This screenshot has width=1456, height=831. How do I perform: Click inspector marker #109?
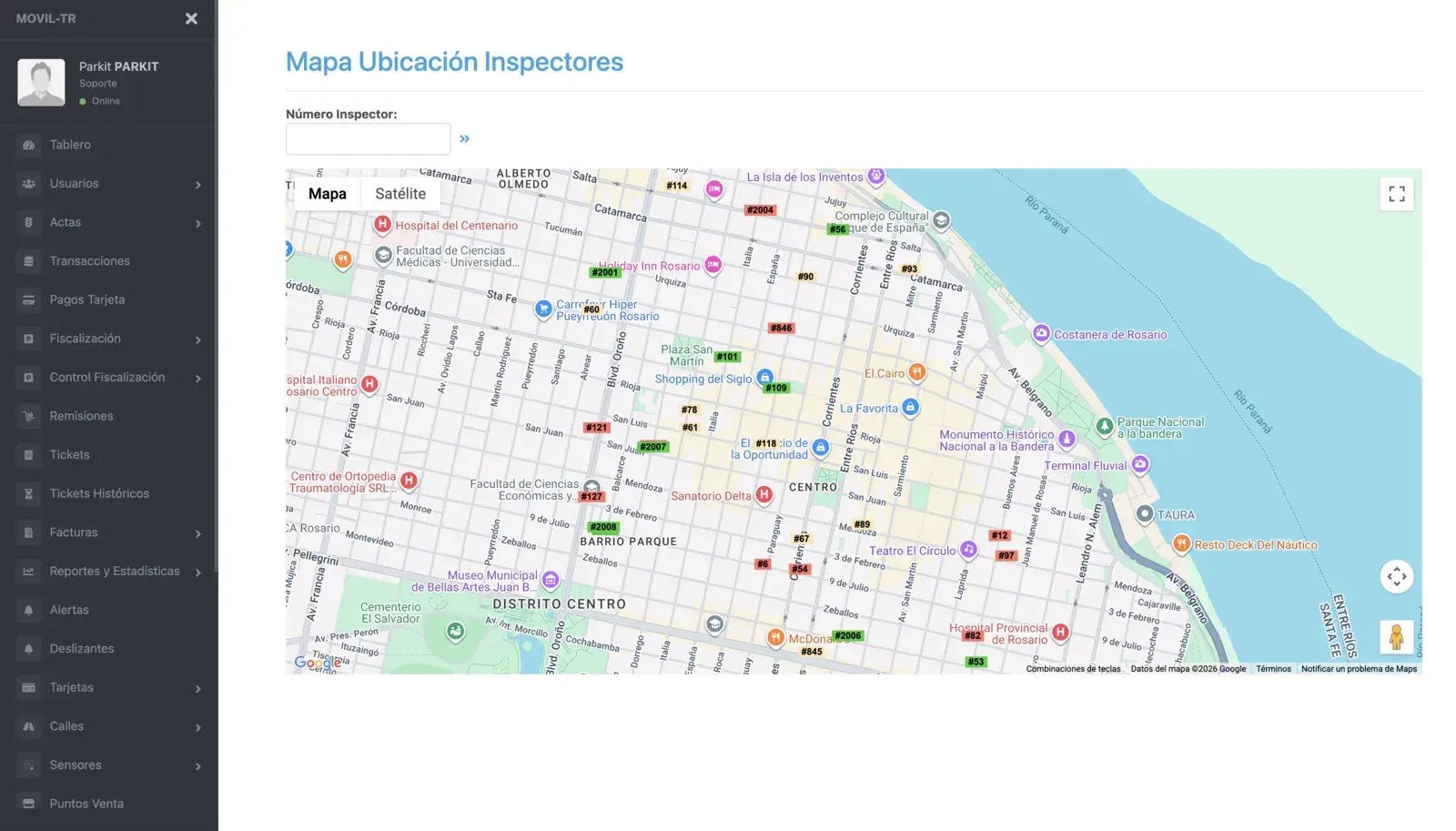776,388
